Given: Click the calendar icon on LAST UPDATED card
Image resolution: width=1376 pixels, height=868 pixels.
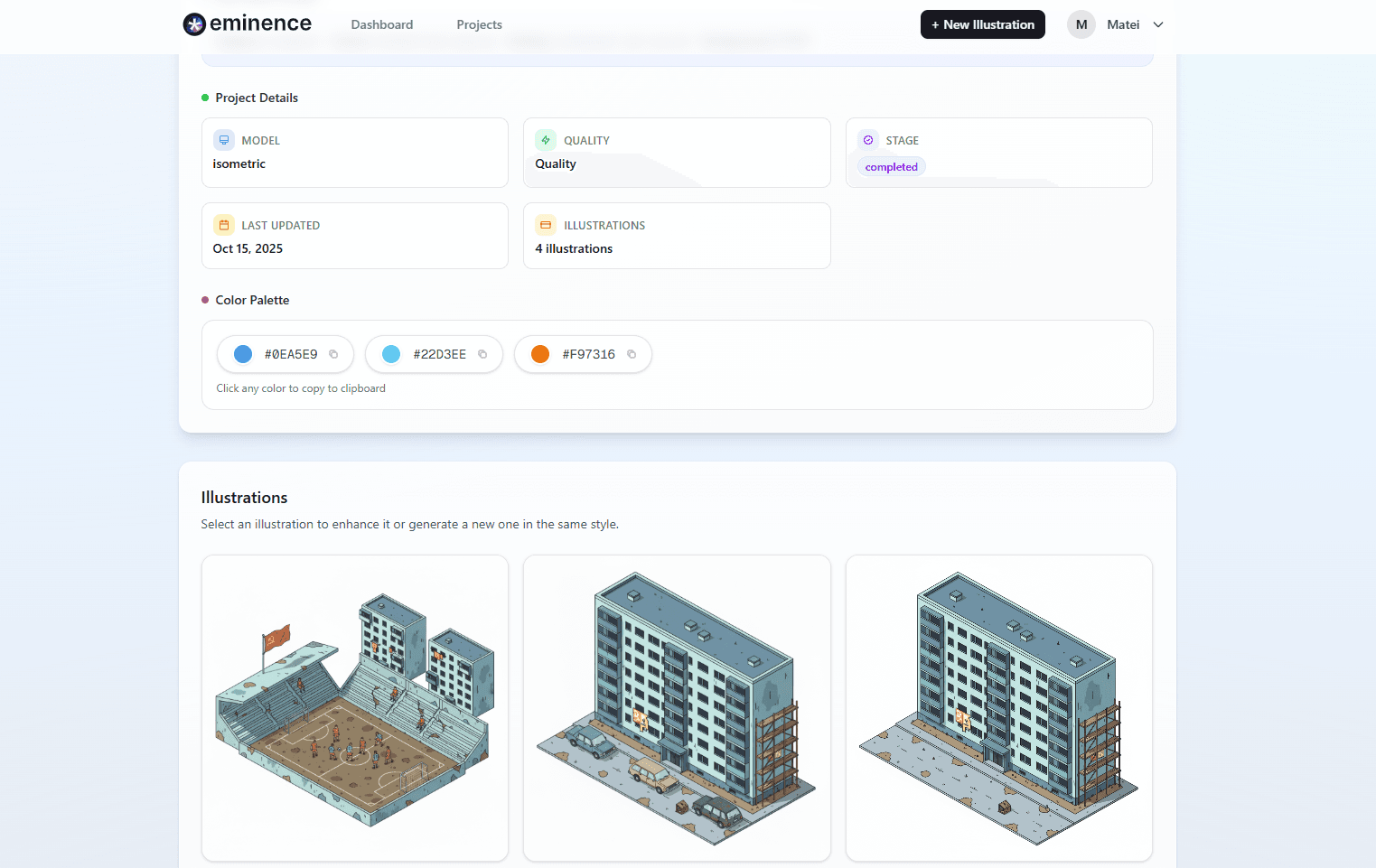Looking at the screenshot, I should (x=223, y=224).
